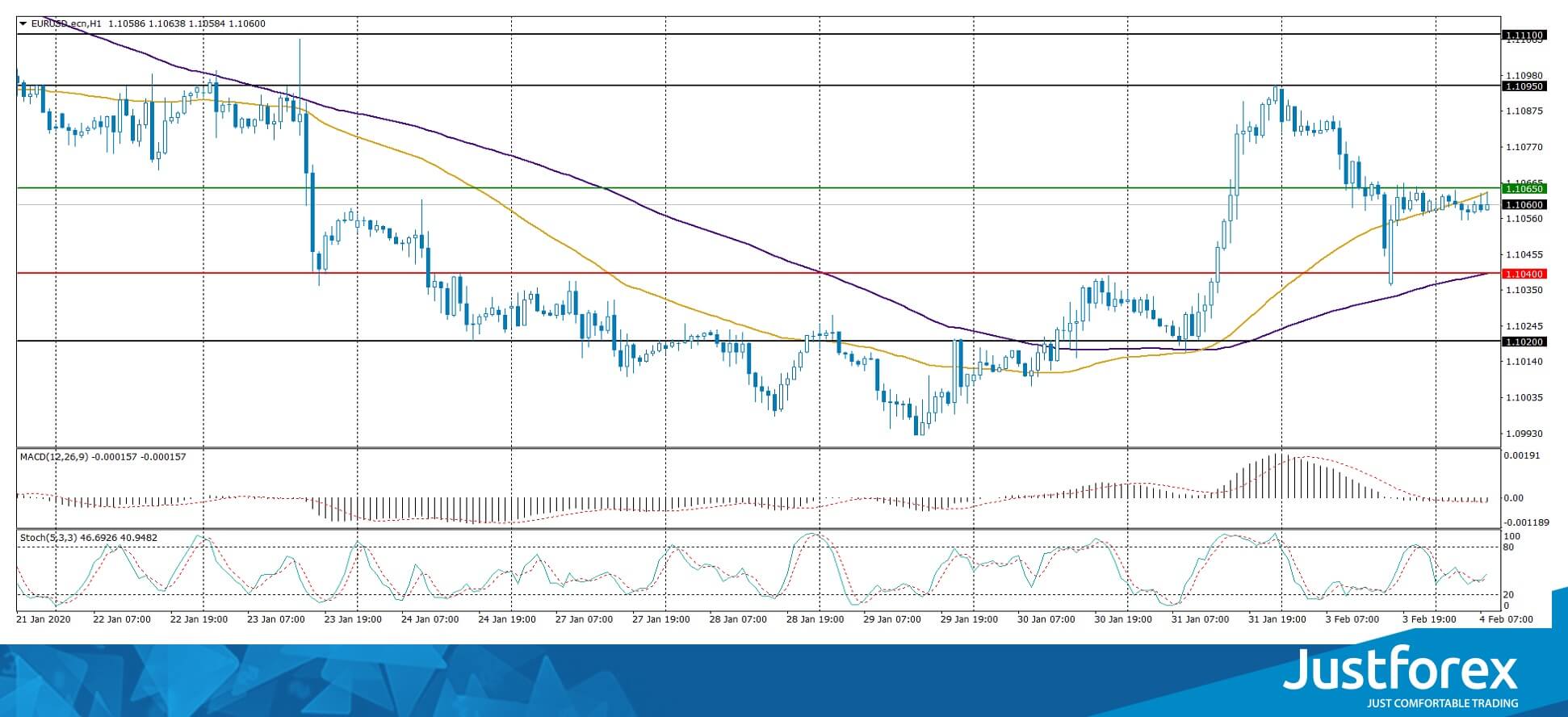The width and height of the screenshot is (1568, 717).
Task: Click the 30 Jan 07:00 time label
Action: [1046, 619]
